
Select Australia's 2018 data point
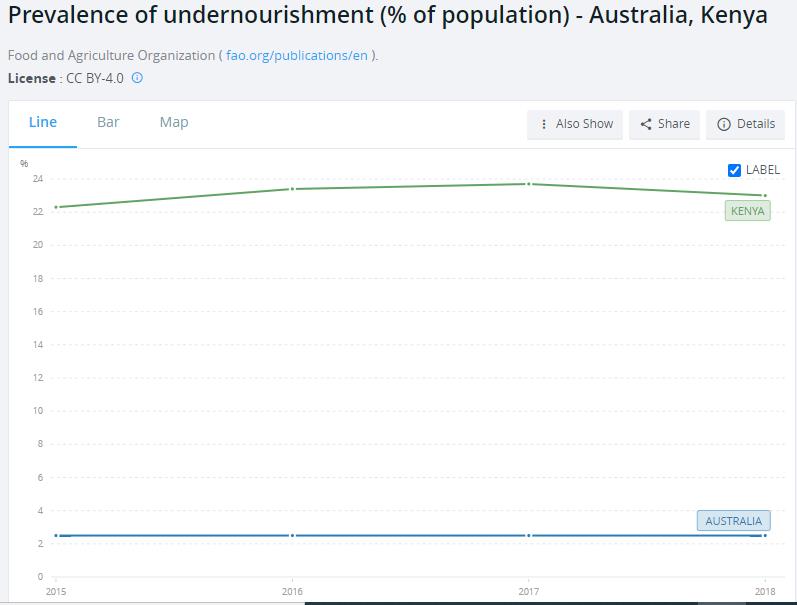765,535
